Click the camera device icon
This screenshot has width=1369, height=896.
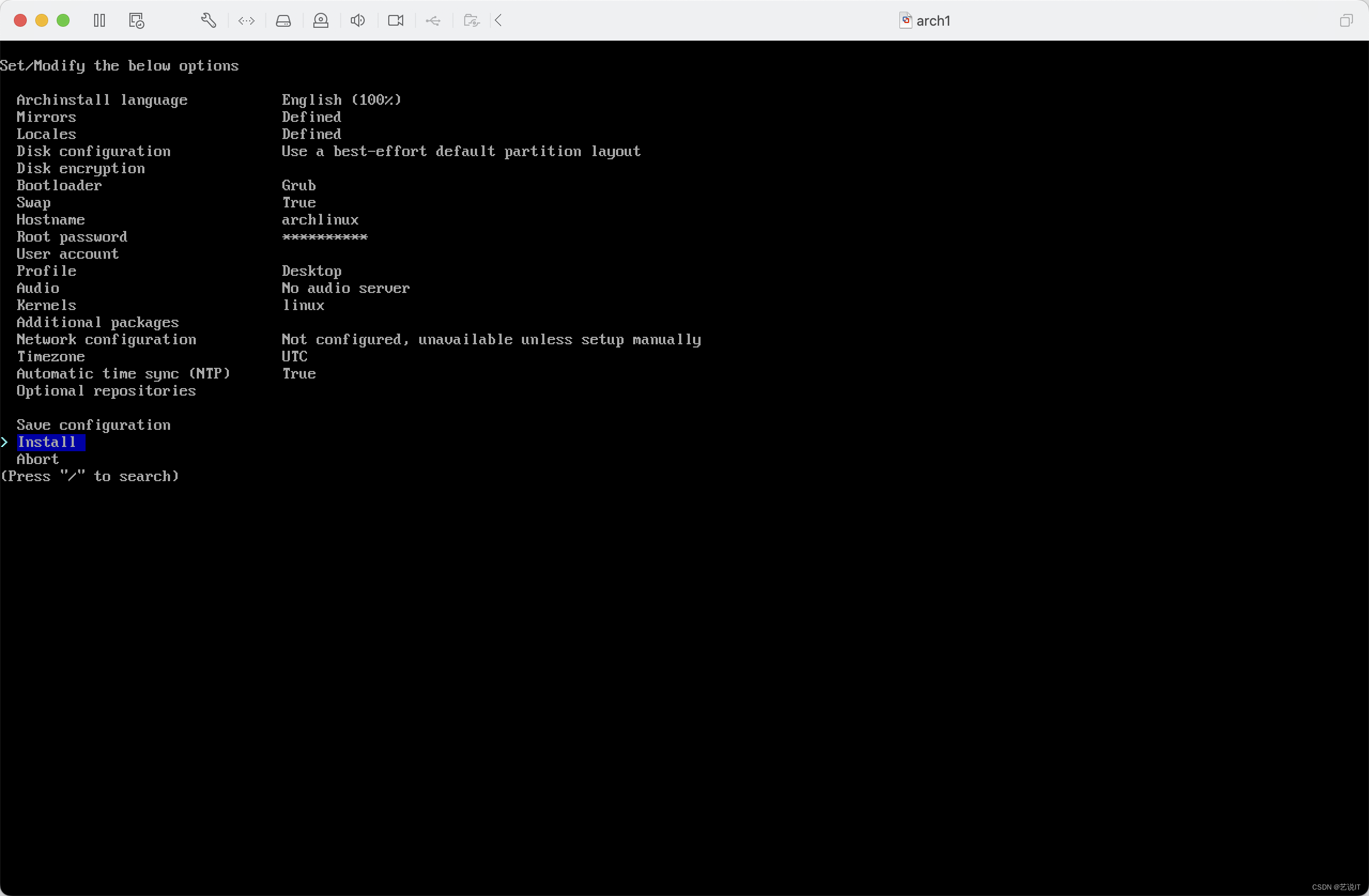point(396,21)
